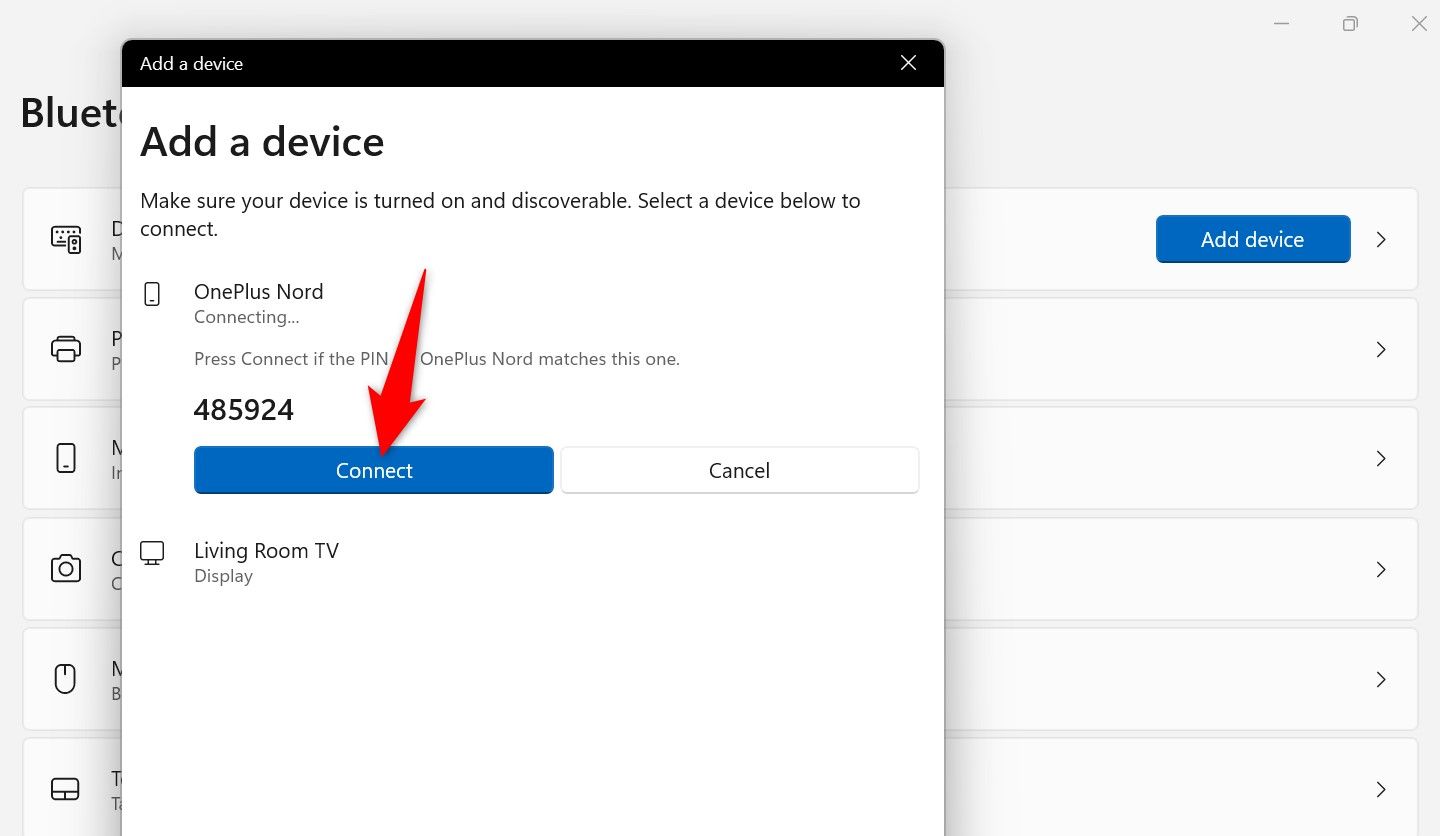
Task: Open the camera icon in the Settings list
Action: point(66,569)
